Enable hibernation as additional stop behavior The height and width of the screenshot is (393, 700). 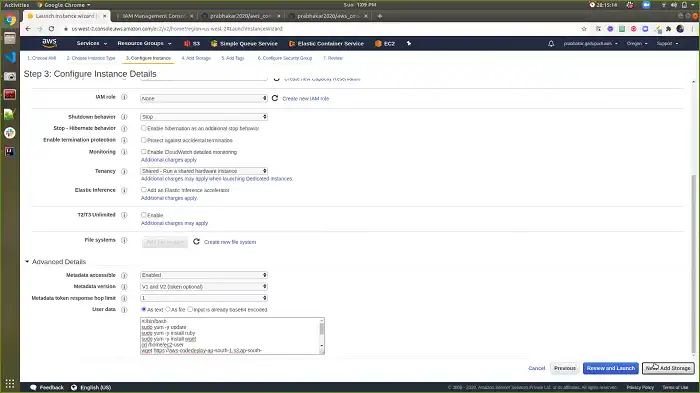[x=144, y=128]
